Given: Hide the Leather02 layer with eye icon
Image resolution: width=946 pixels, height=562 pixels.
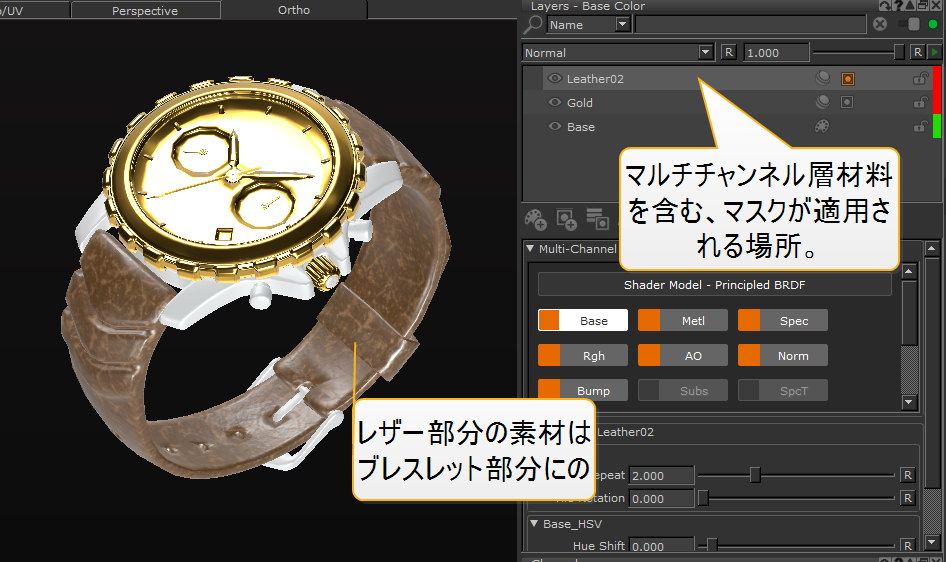Looking at the screenshot, I should (555, 78).
